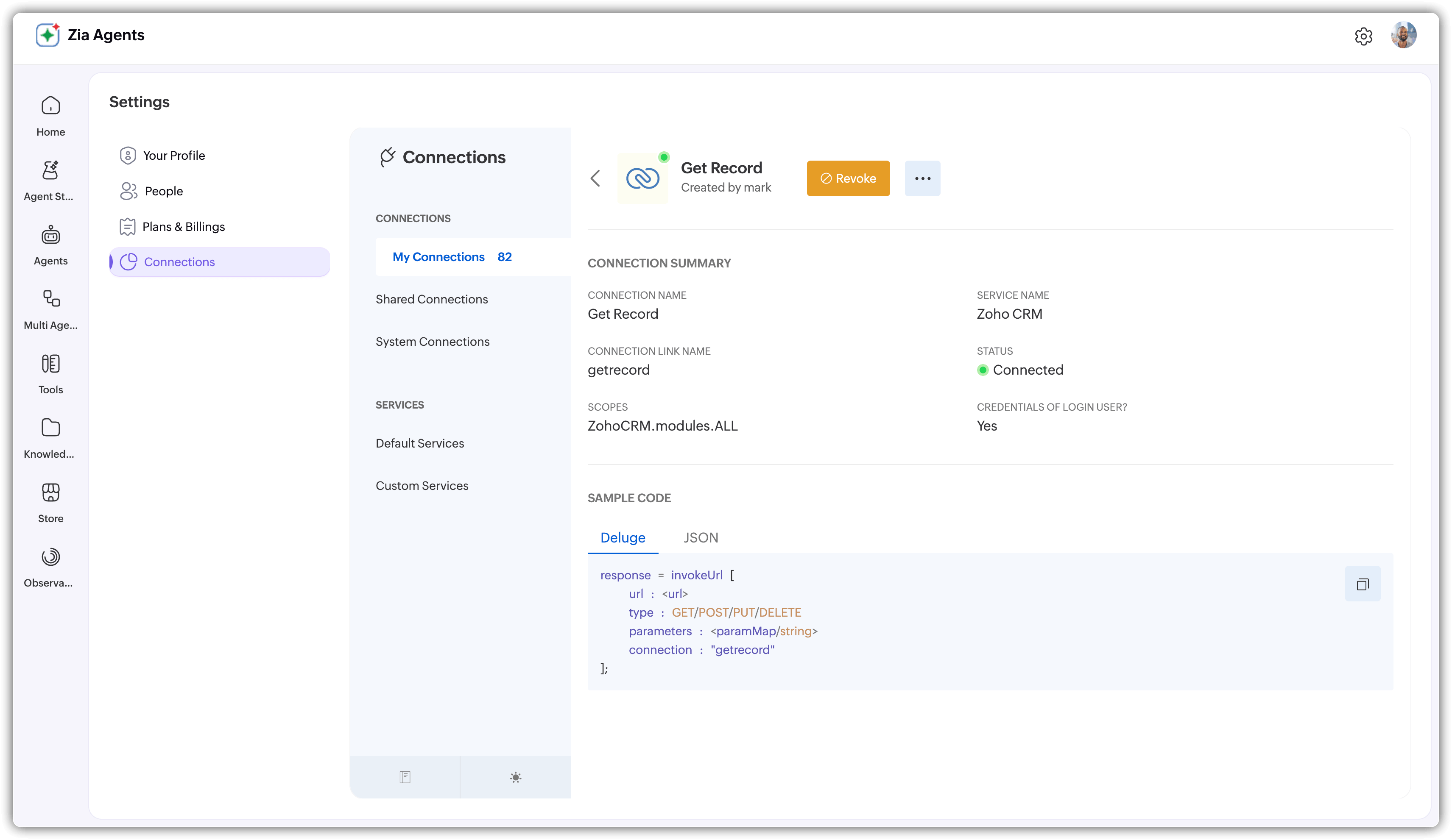Open the Store in the sidebar
The width and height of the screenshot is (1452, 840).
51,502
